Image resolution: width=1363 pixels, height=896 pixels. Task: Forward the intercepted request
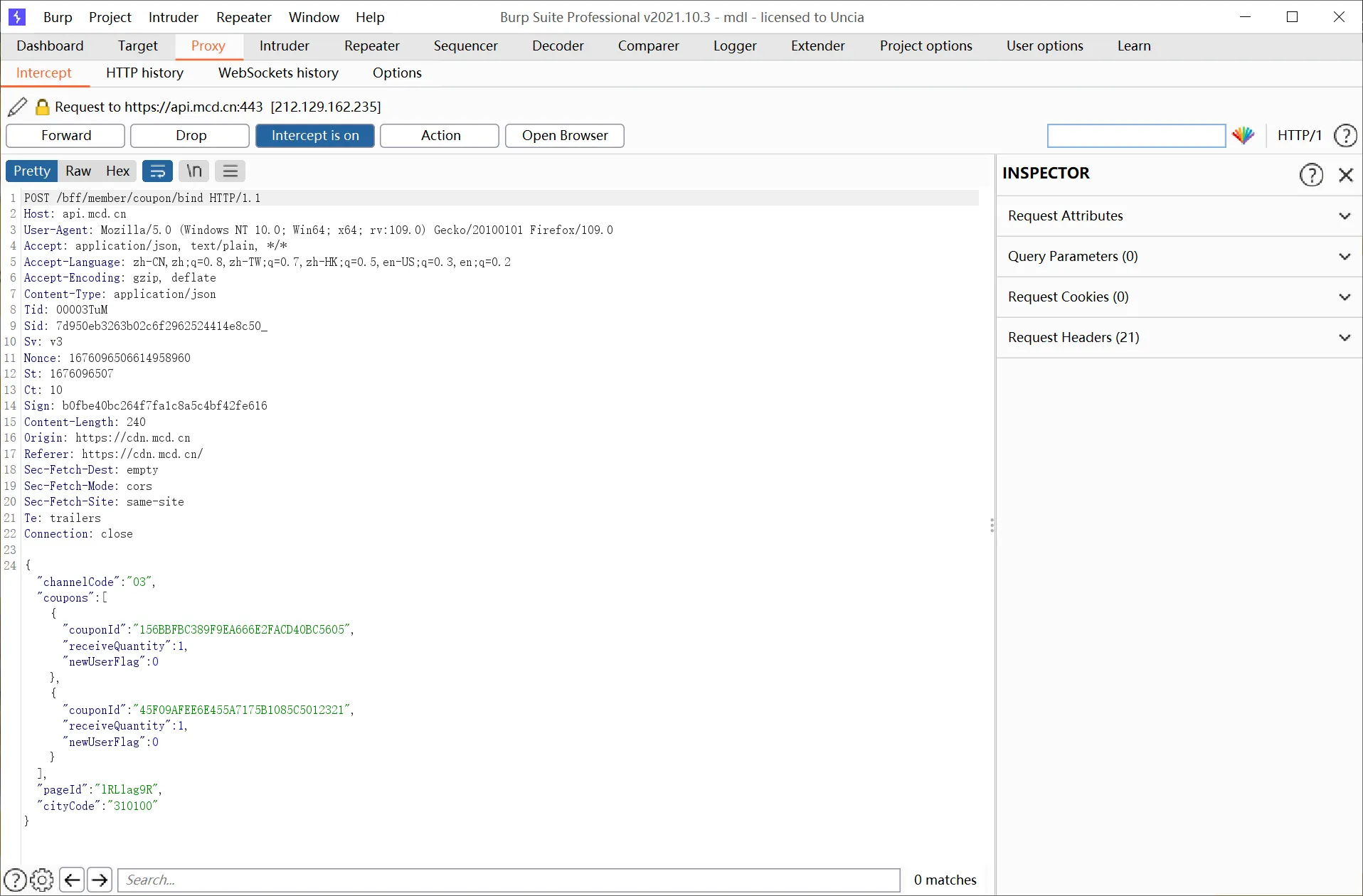tap(65, 136)
